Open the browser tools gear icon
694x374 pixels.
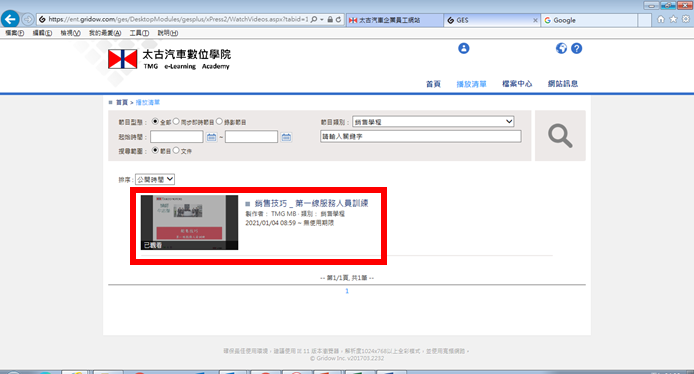[x=686, y=19]
